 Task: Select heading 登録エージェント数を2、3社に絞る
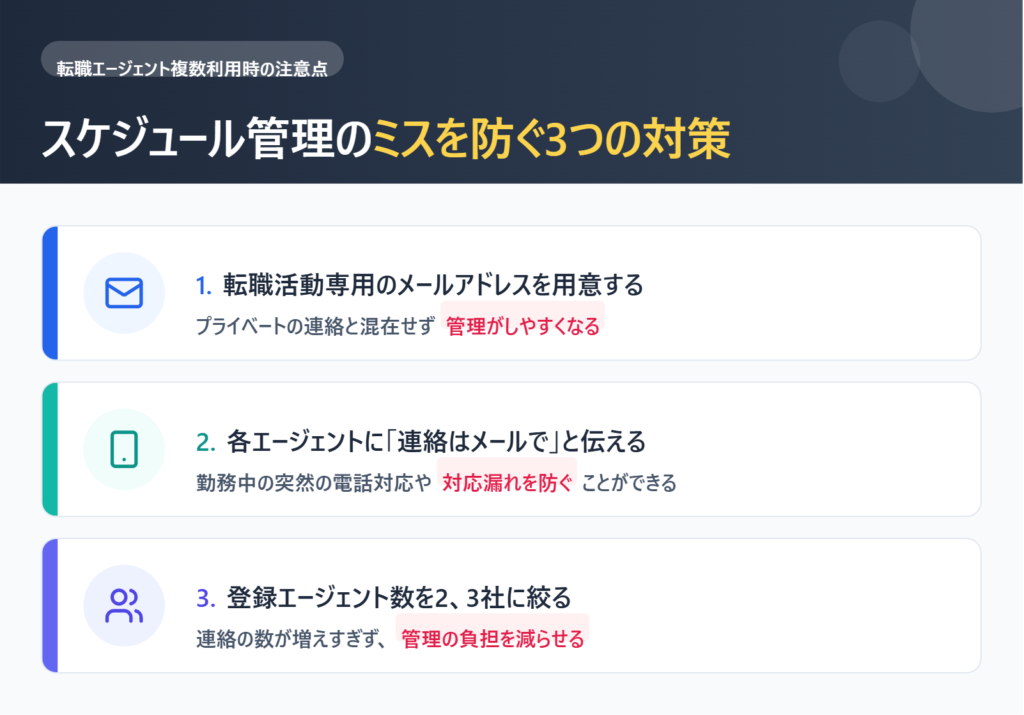399,598
